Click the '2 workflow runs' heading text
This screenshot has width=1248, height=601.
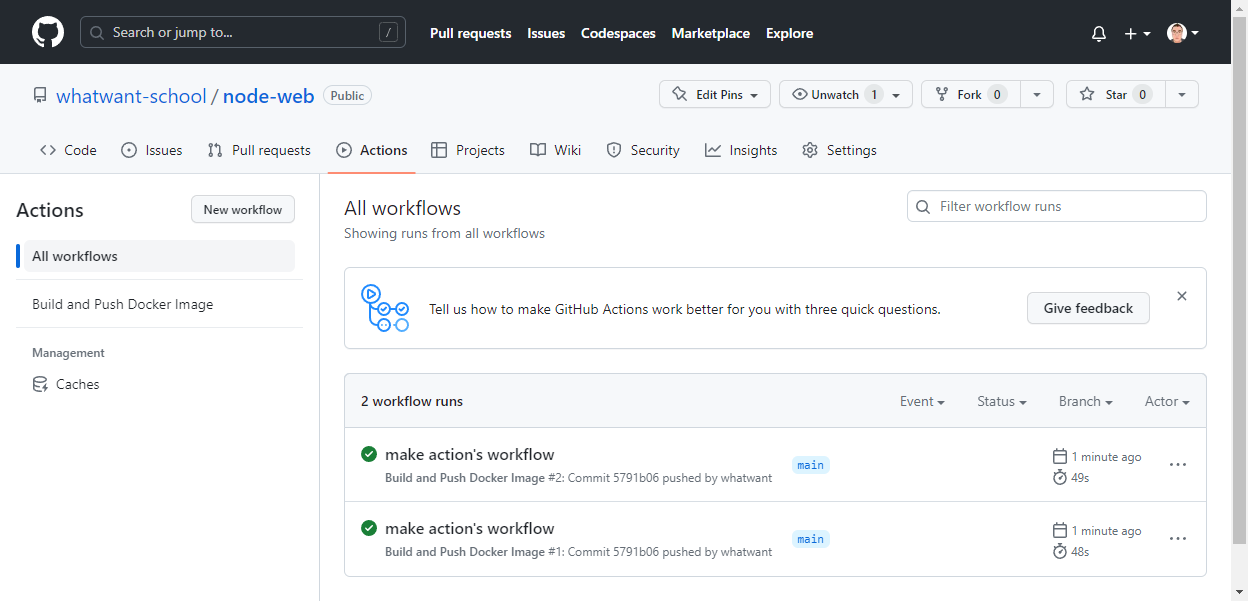click(x=412, y=401)
